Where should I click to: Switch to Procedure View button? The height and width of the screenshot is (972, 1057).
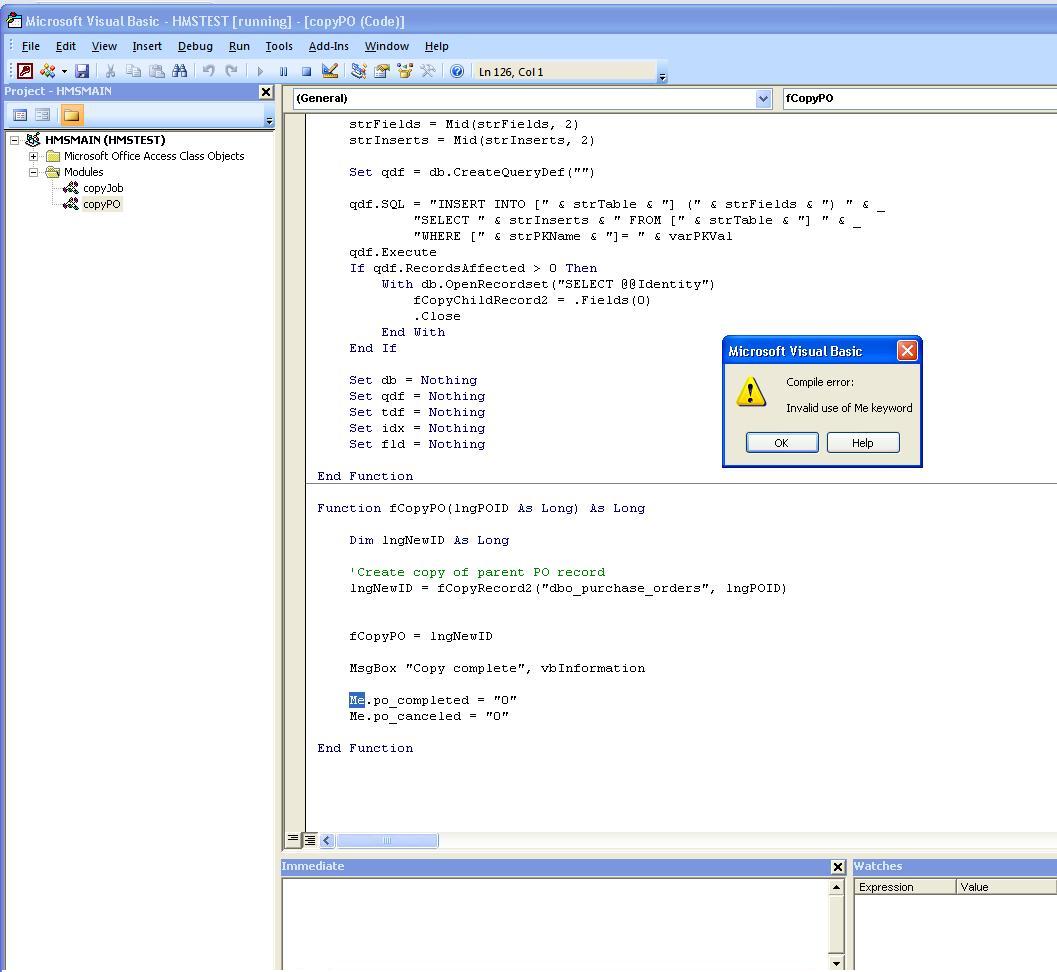[293, 840]
